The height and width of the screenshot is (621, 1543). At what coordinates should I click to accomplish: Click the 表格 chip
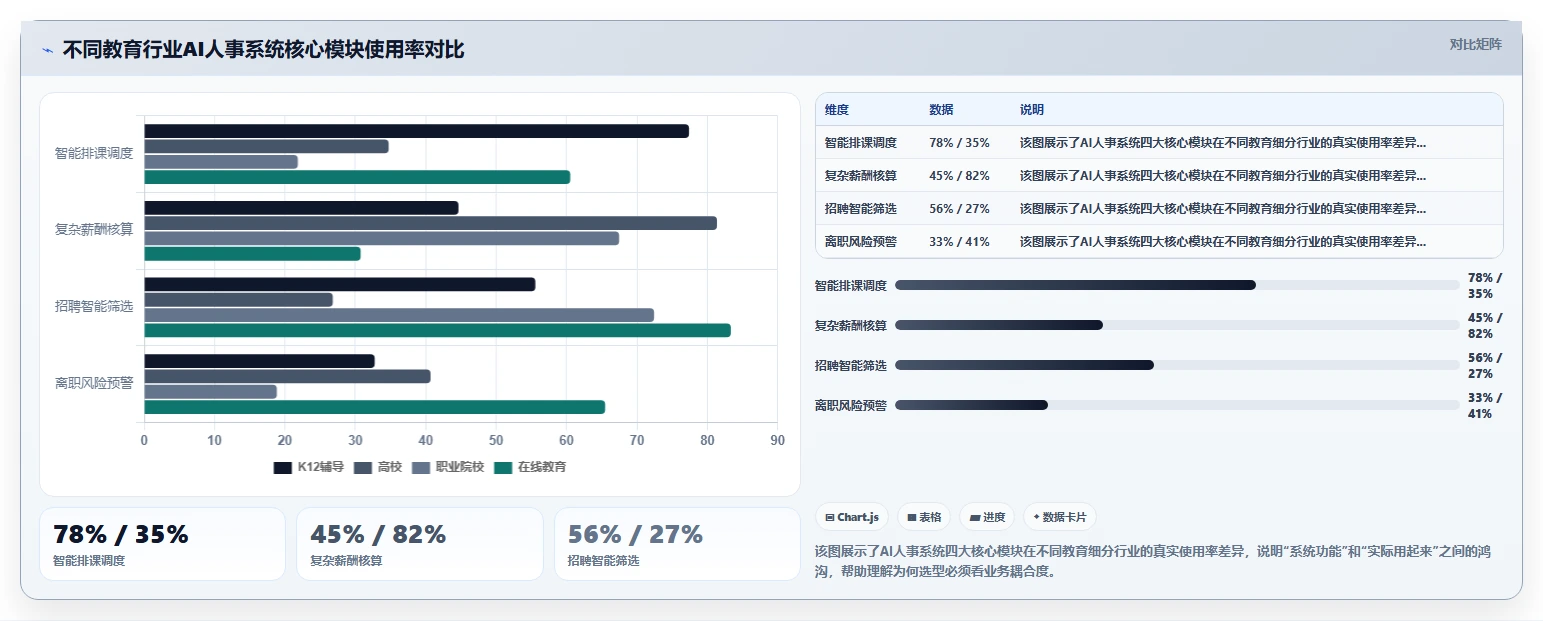coord(924,517)
